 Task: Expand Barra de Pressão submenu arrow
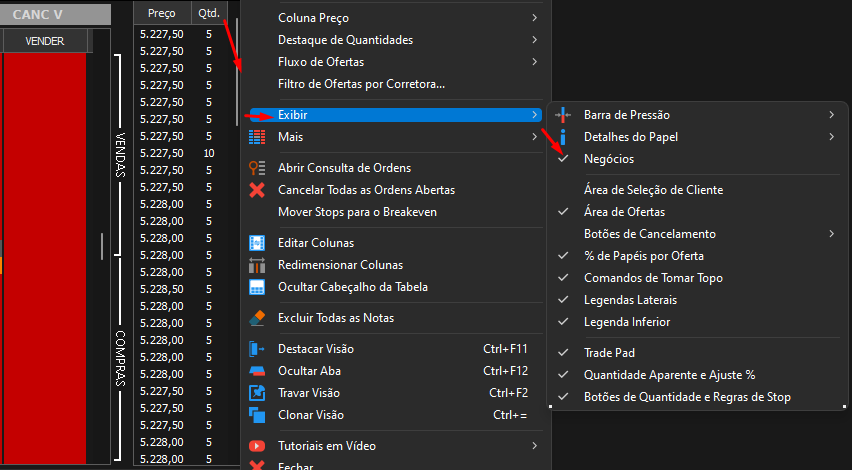(x=831, y=115)
